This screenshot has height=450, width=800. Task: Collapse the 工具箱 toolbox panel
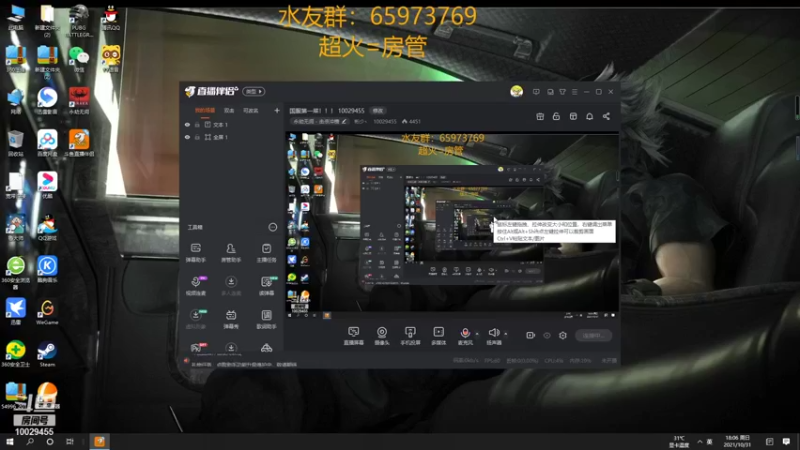[x=273, y=227]
